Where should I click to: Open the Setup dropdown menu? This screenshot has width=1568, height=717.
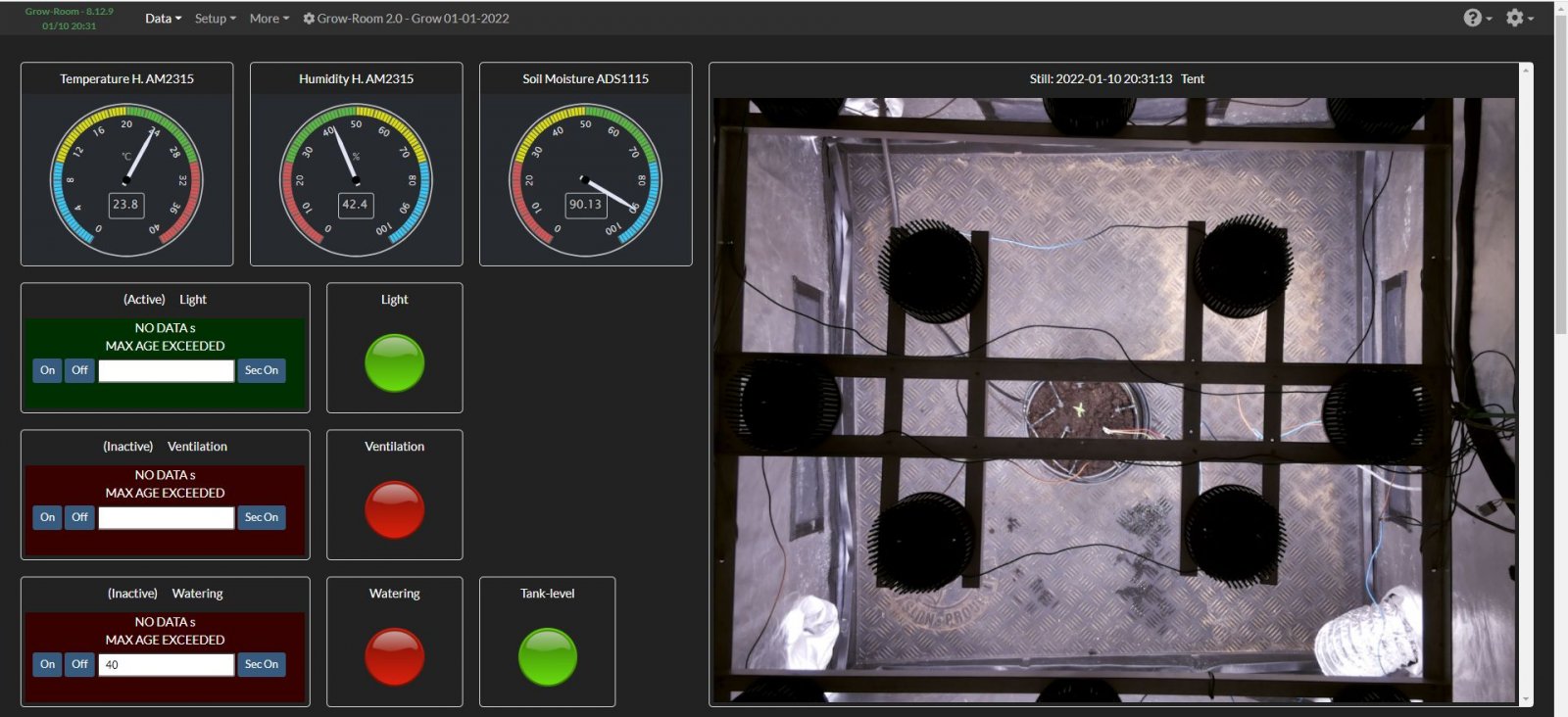pos(216,19)
